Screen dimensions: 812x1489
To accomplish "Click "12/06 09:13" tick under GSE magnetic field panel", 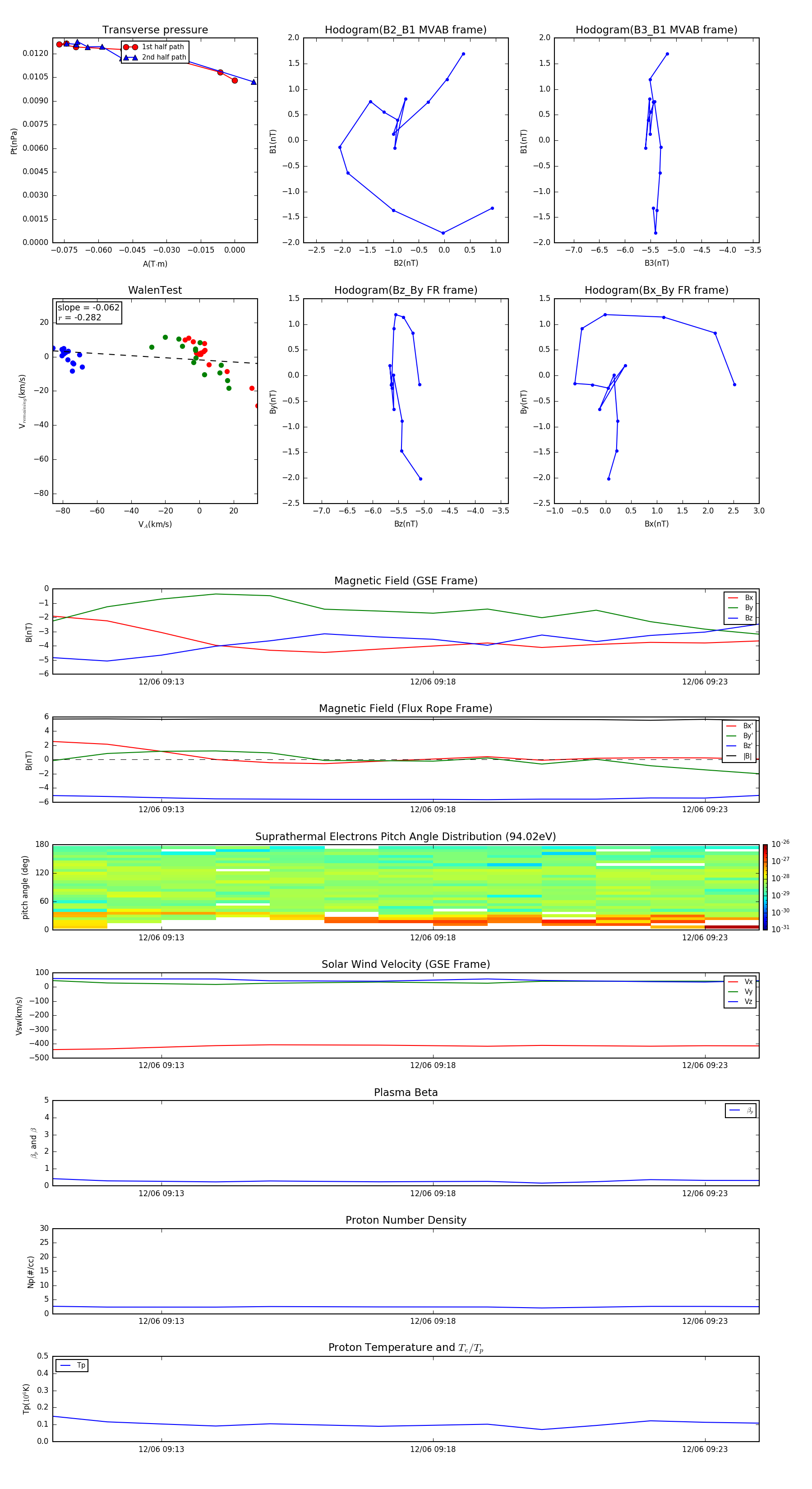I will (x=161, y=682).
